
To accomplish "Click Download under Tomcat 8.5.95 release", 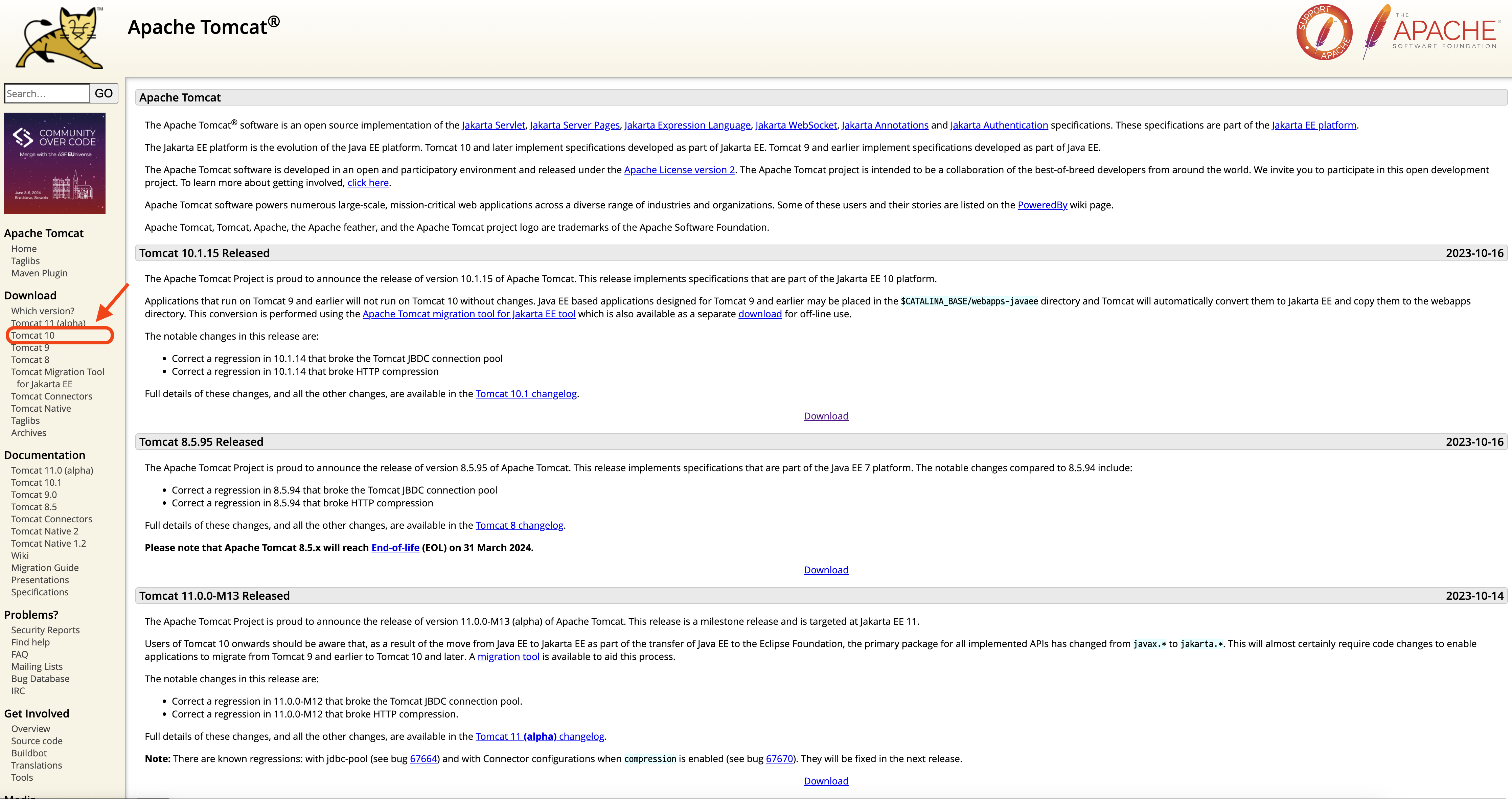I will (x=826, y=570).
